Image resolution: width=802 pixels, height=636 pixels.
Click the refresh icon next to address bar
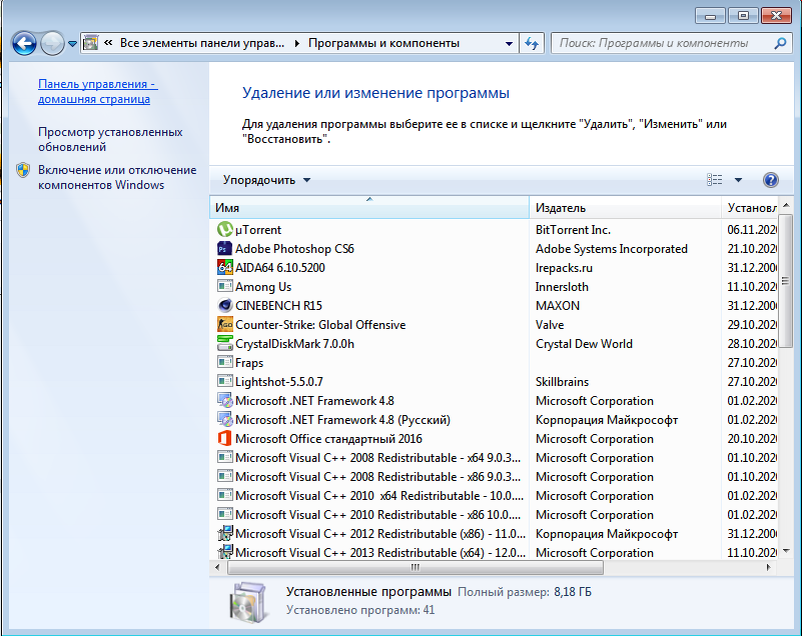[531, 43]
